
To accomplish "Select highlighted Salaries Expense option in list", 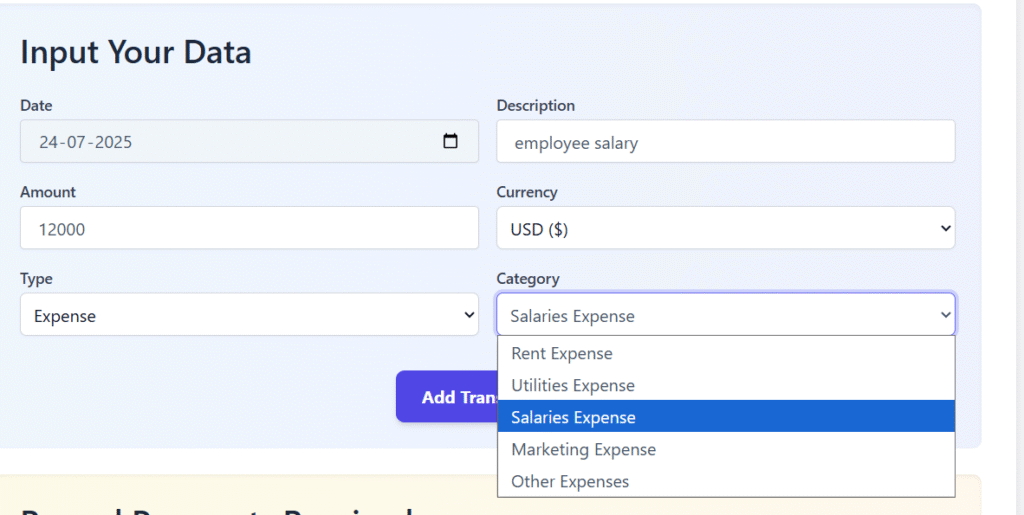I will point(726,416).
